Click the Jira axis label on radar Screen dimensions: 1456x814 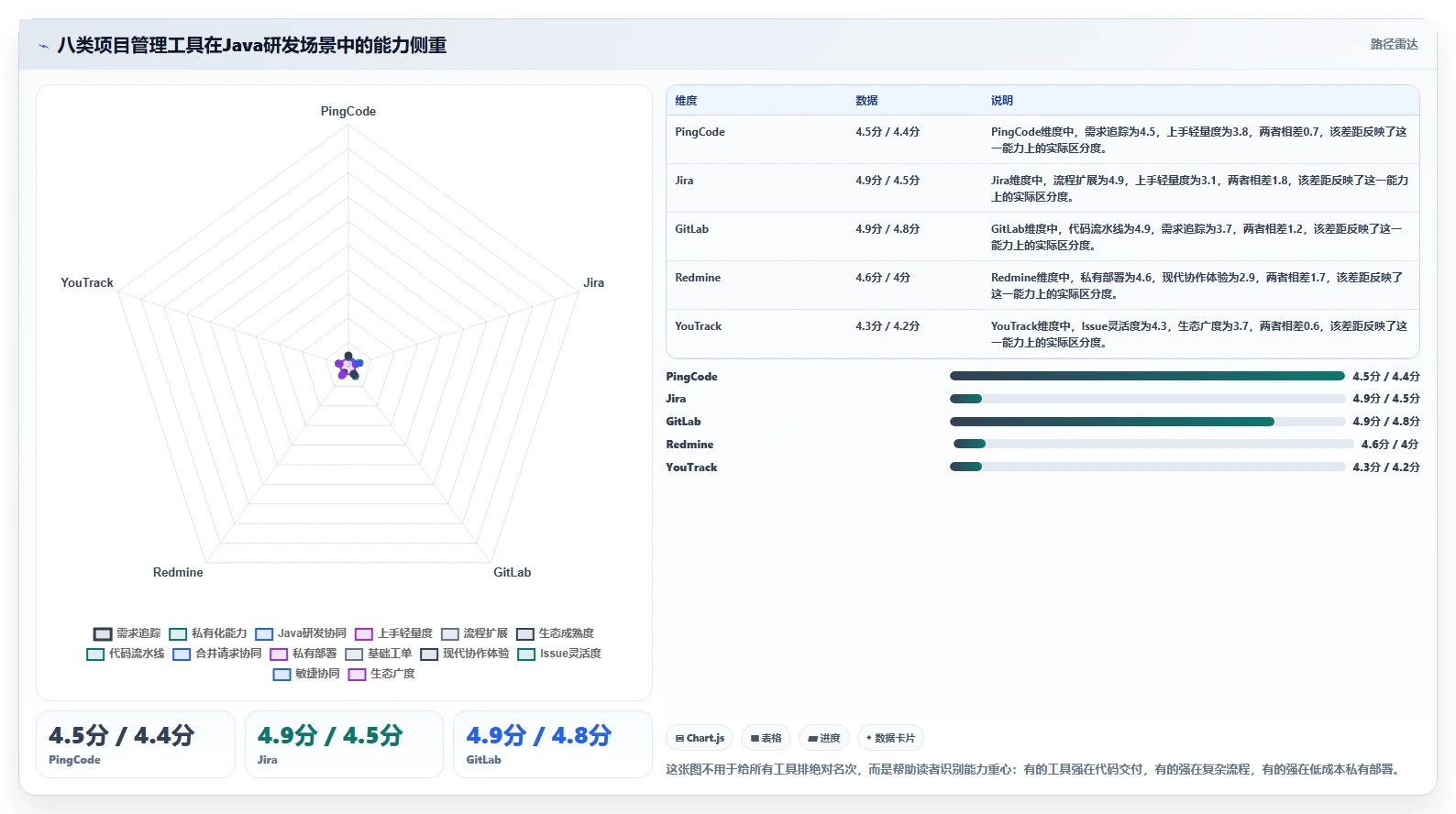[x=594, y=282]
